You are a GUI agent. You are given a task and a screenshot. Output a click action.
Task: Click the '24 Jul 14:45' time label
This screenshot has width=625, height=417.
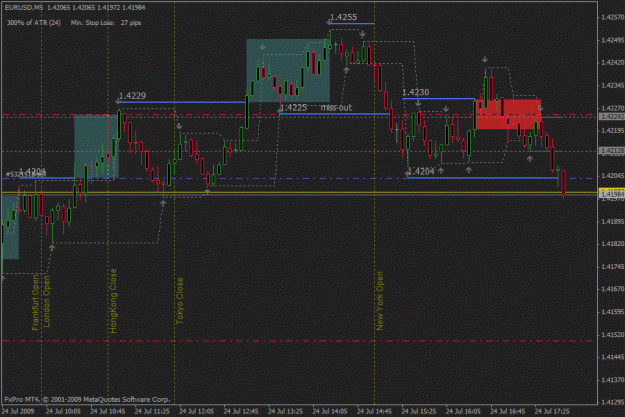374,411
